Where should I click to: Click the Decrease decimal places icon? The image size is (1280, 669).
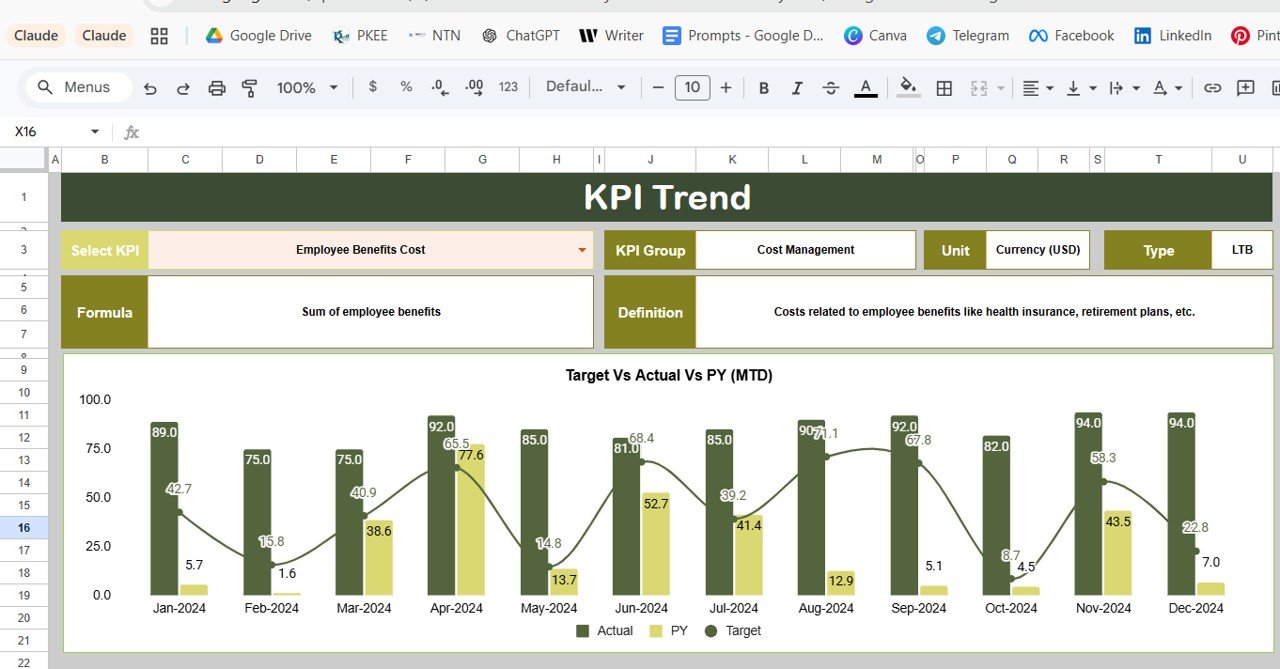click(439, 88)
